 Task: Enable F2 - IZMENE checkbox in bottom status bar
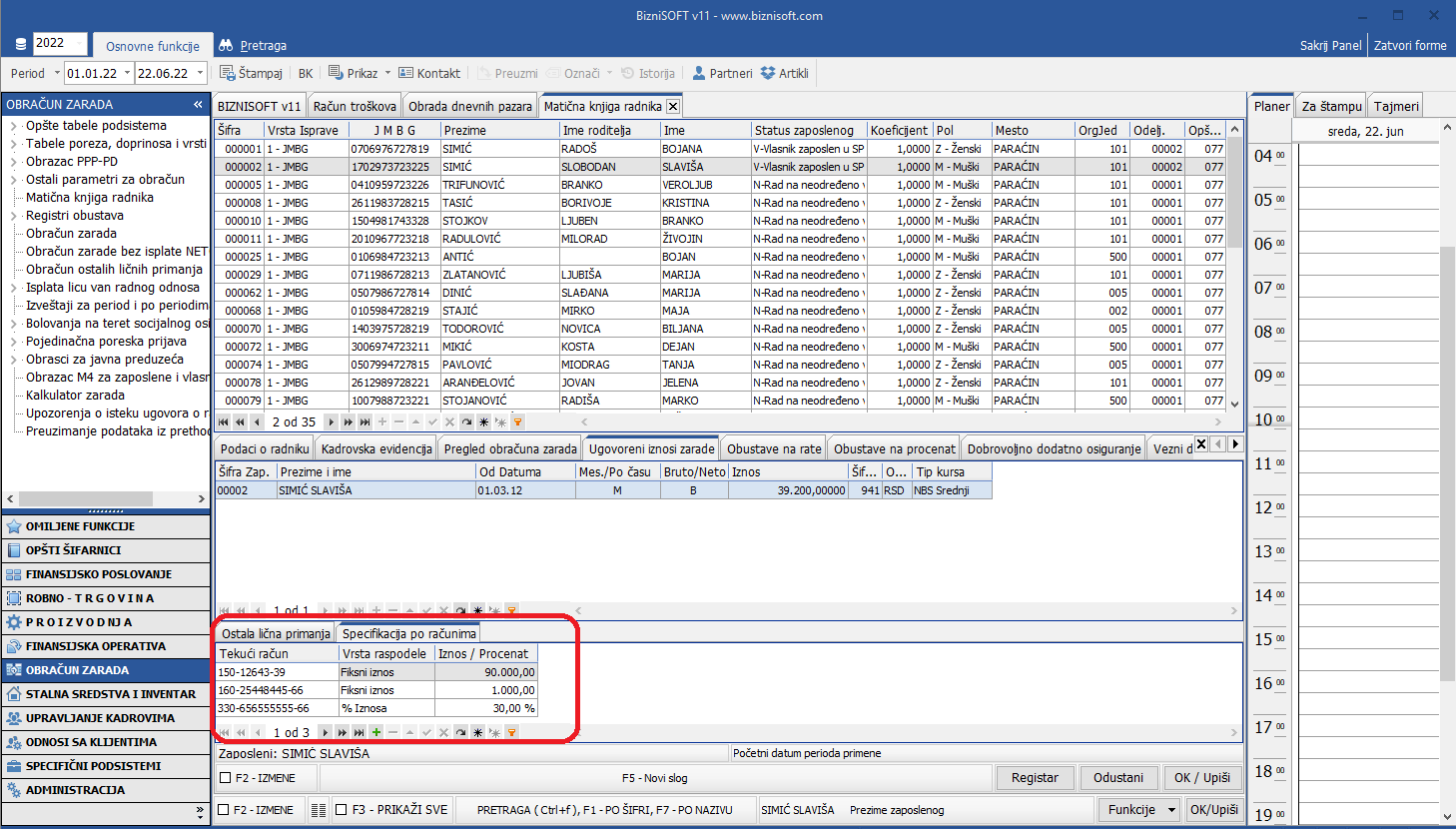pos(224,810)
